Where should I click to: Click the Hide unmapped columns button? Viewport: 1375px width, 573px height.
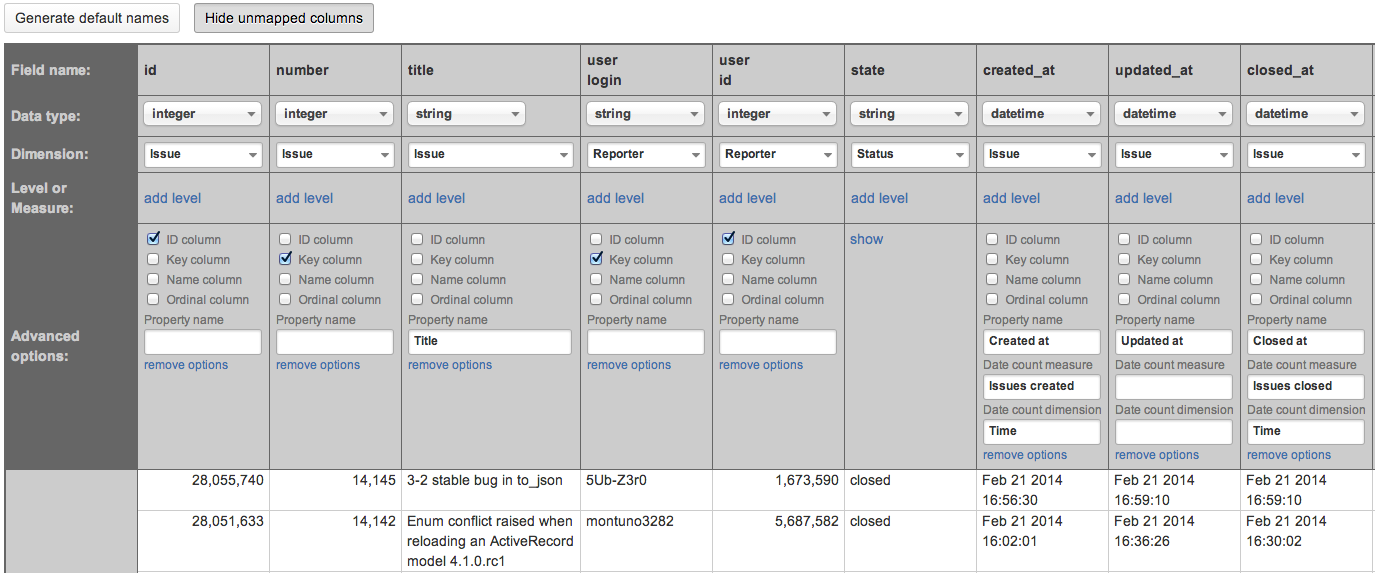[284, 18]
